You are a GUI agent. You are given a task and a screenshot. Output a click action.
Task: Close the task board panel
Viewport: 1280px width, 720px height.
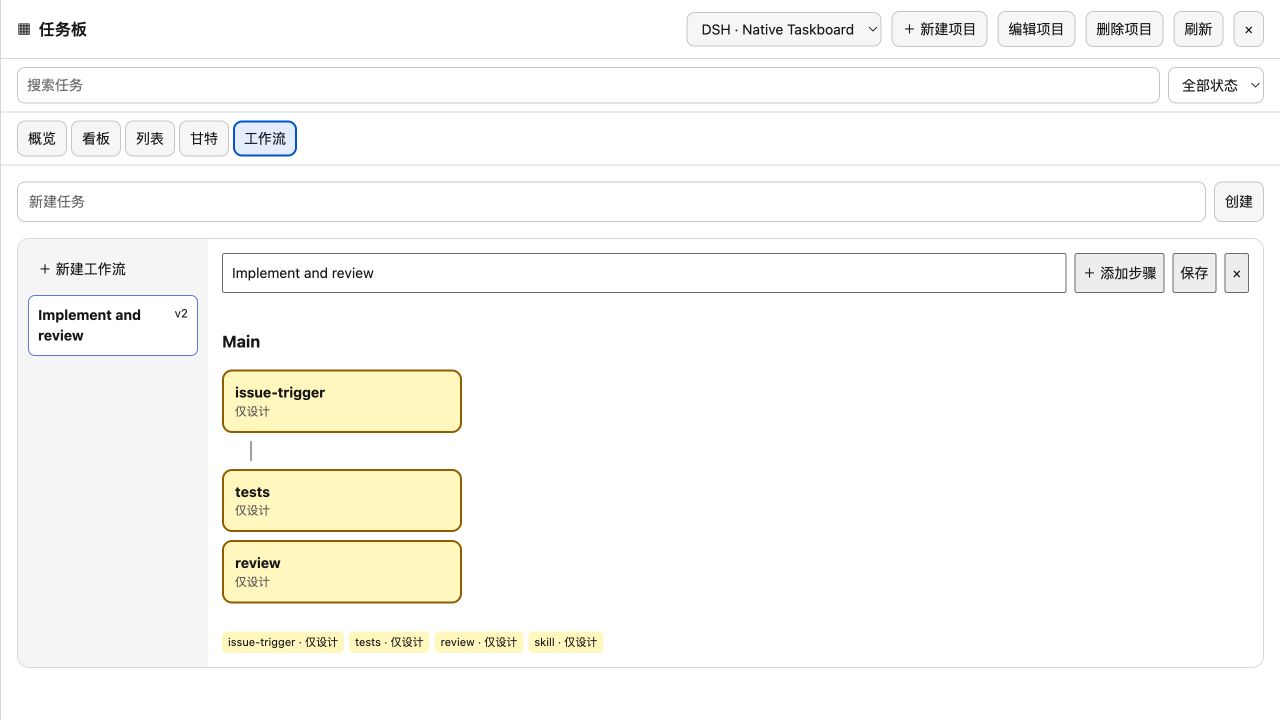(x=1248, y=29)
